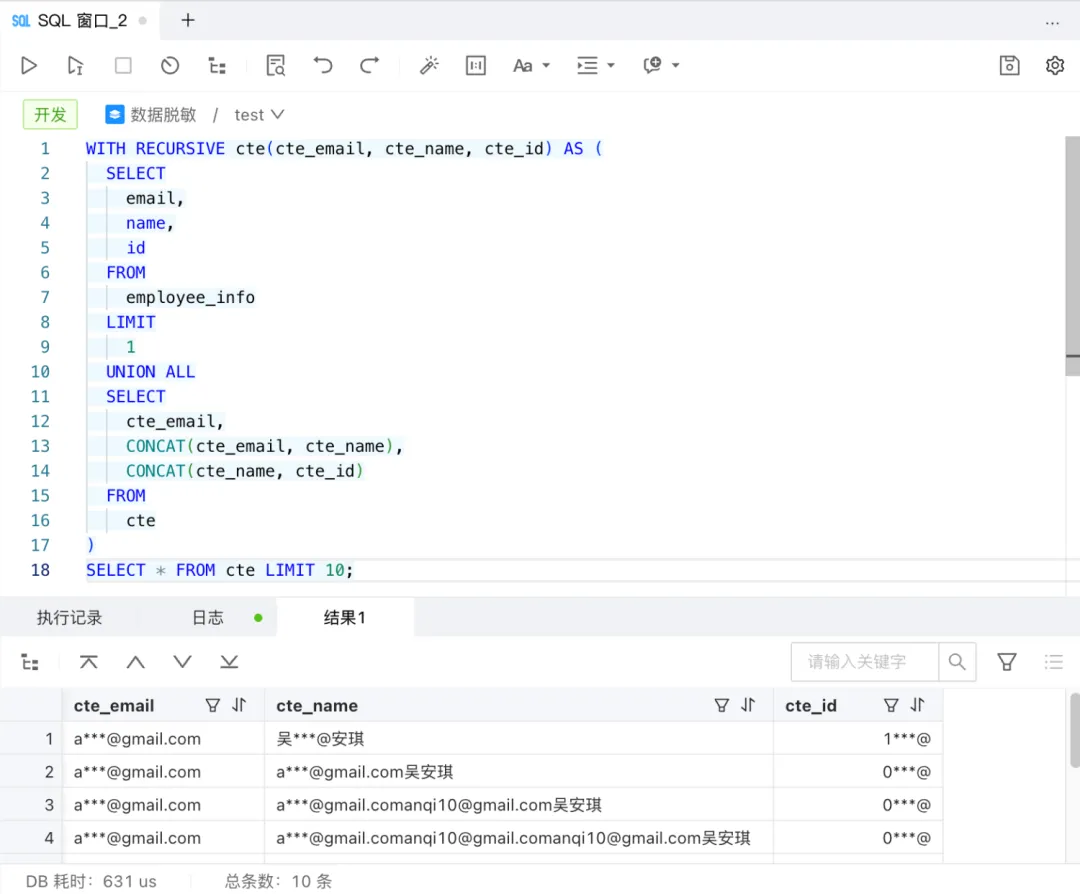The width and height of the screenshot is (1080, 894).
Task: Click line number 1 in the gutter
Action: pos(45,149)
